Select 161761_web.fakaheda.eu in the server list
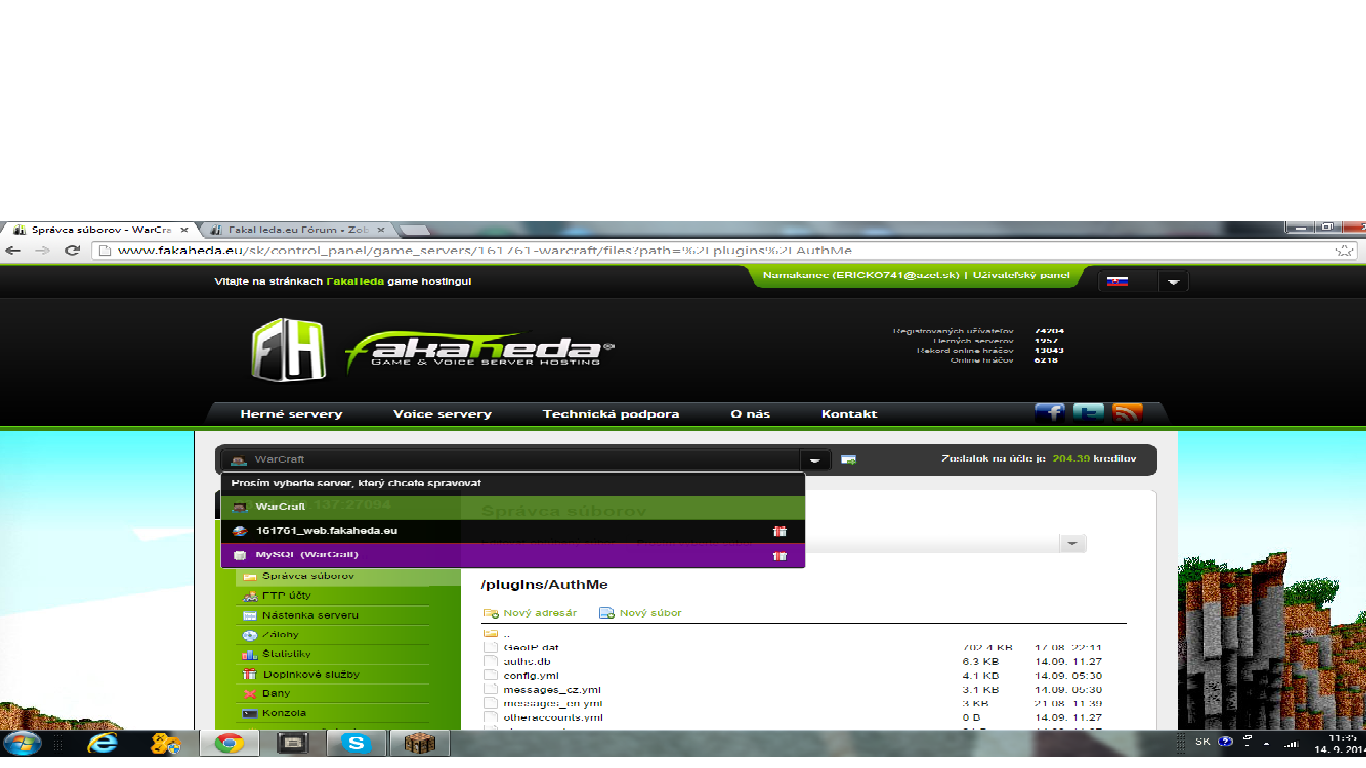 tap(512, 531)
